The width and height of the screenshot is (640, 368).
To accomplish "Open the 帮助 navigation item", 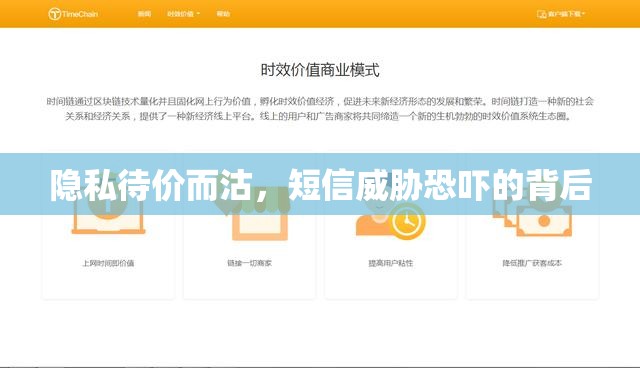I will (223, 14).
